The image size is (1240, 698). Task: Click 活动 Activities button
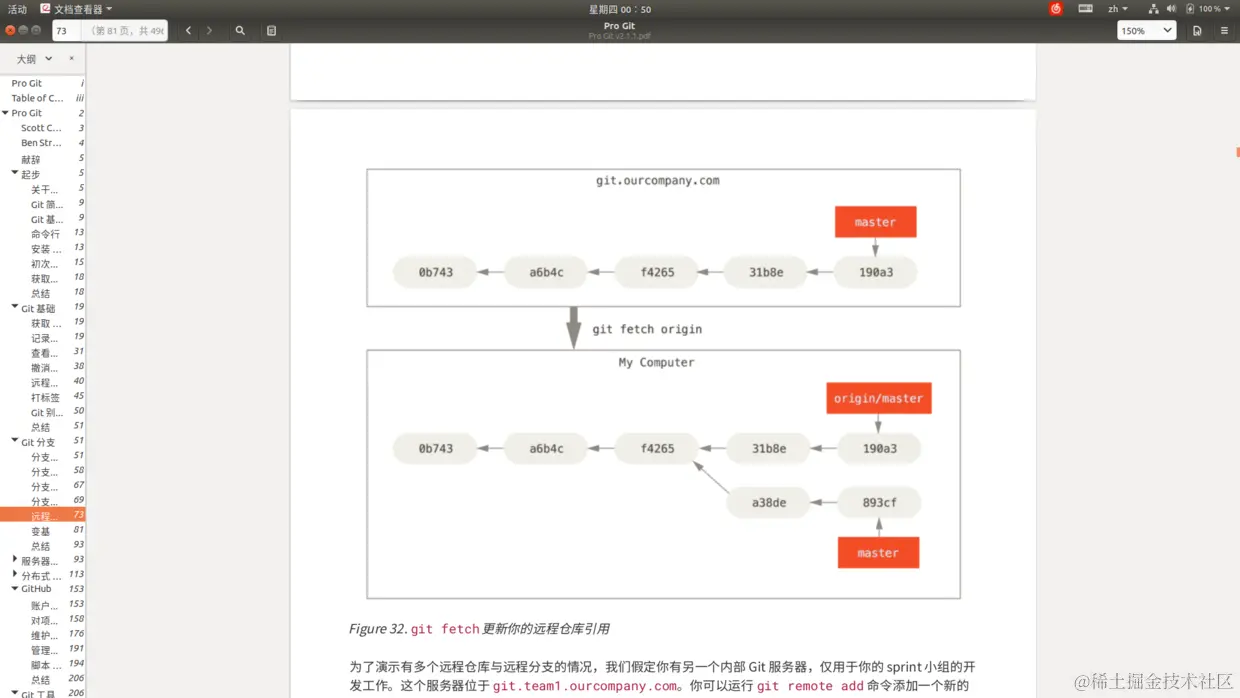coord(17,9)
